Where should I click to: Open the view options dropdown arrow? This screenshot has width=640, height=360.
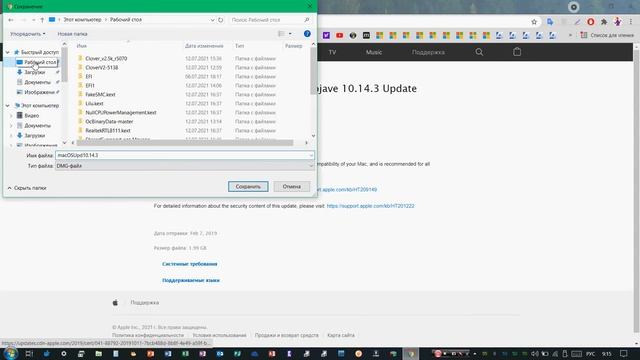point(290,34)
